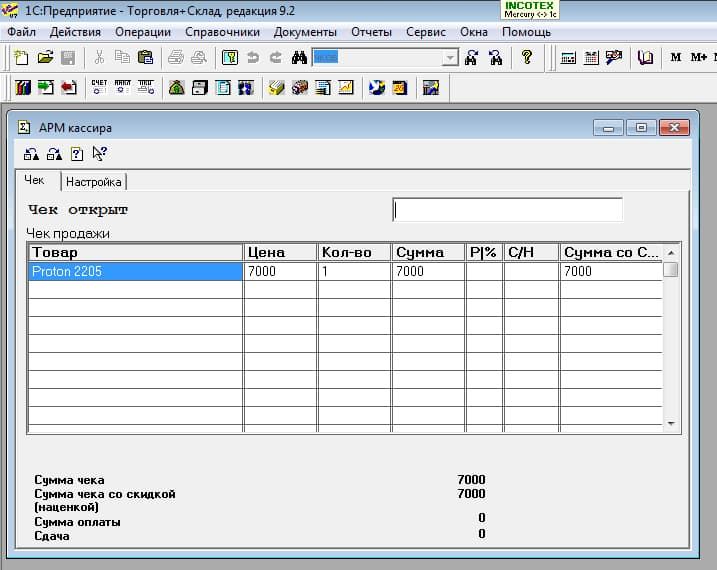
Task: Click the СЧЕТ invoice toolbar icon
Action: click(99, 87)
